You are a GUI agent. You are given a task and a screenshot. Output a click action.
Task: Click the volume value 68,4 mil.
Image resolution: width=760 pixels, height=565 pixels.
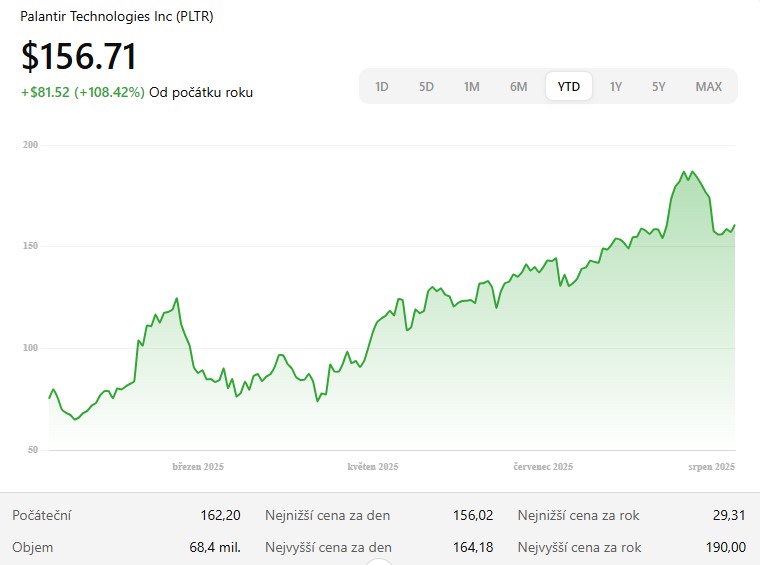click(215, 548)
